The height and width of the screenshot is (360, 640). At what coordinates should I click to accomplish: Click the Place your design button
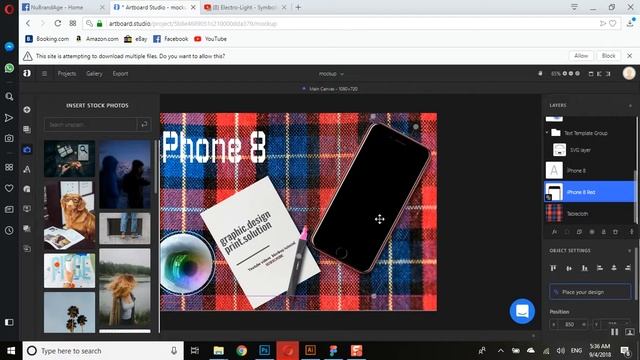(590, 292)
